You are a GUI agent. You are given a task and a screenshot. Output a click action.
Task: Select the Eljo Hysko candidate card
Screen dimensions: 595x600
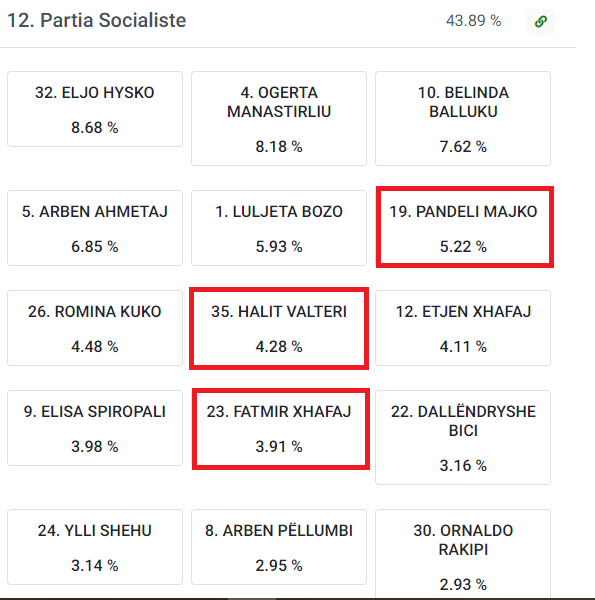click(x=95, y=109)
